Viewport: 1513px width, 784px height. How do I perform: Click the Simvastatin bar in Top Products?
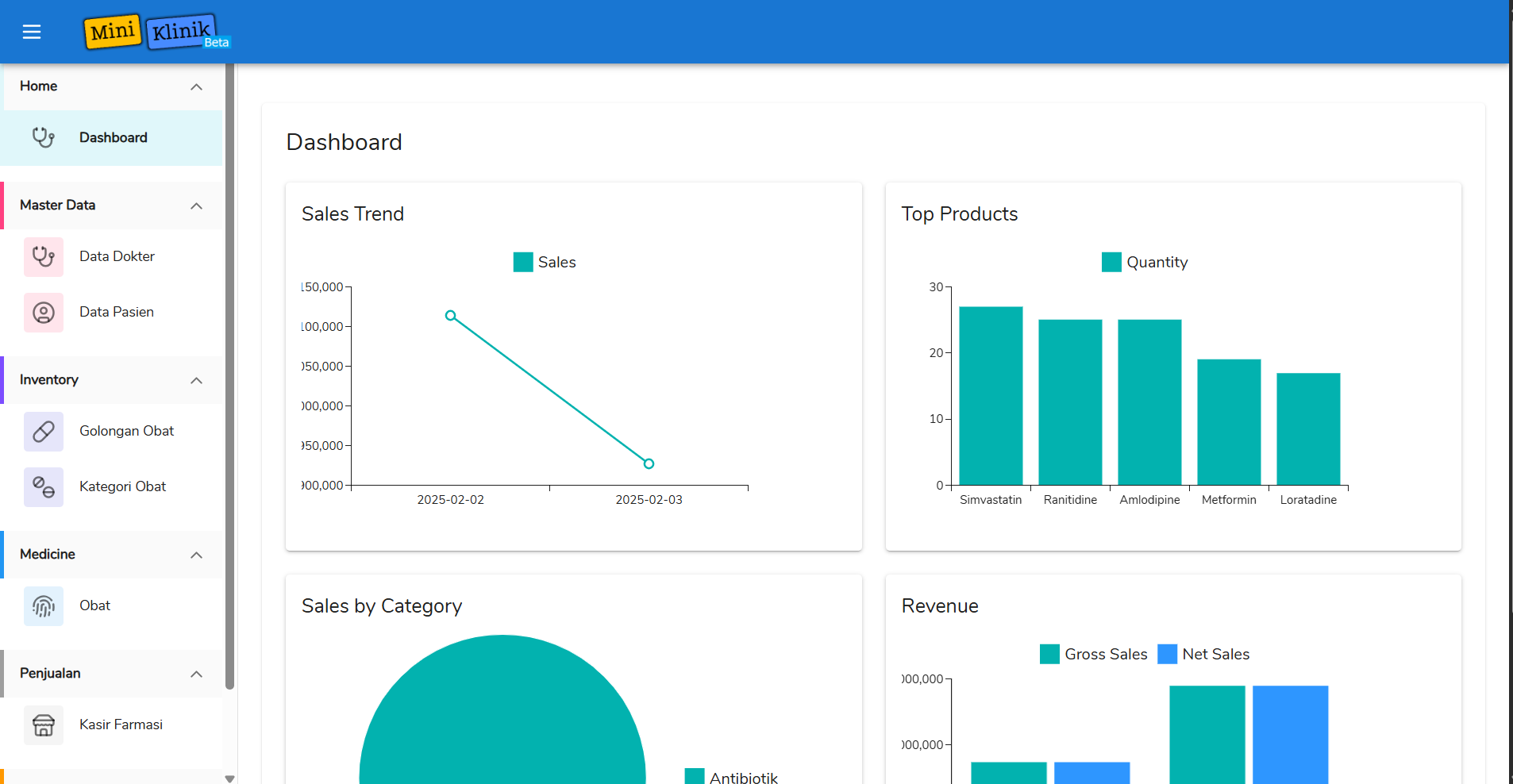[x=991, y=396]
